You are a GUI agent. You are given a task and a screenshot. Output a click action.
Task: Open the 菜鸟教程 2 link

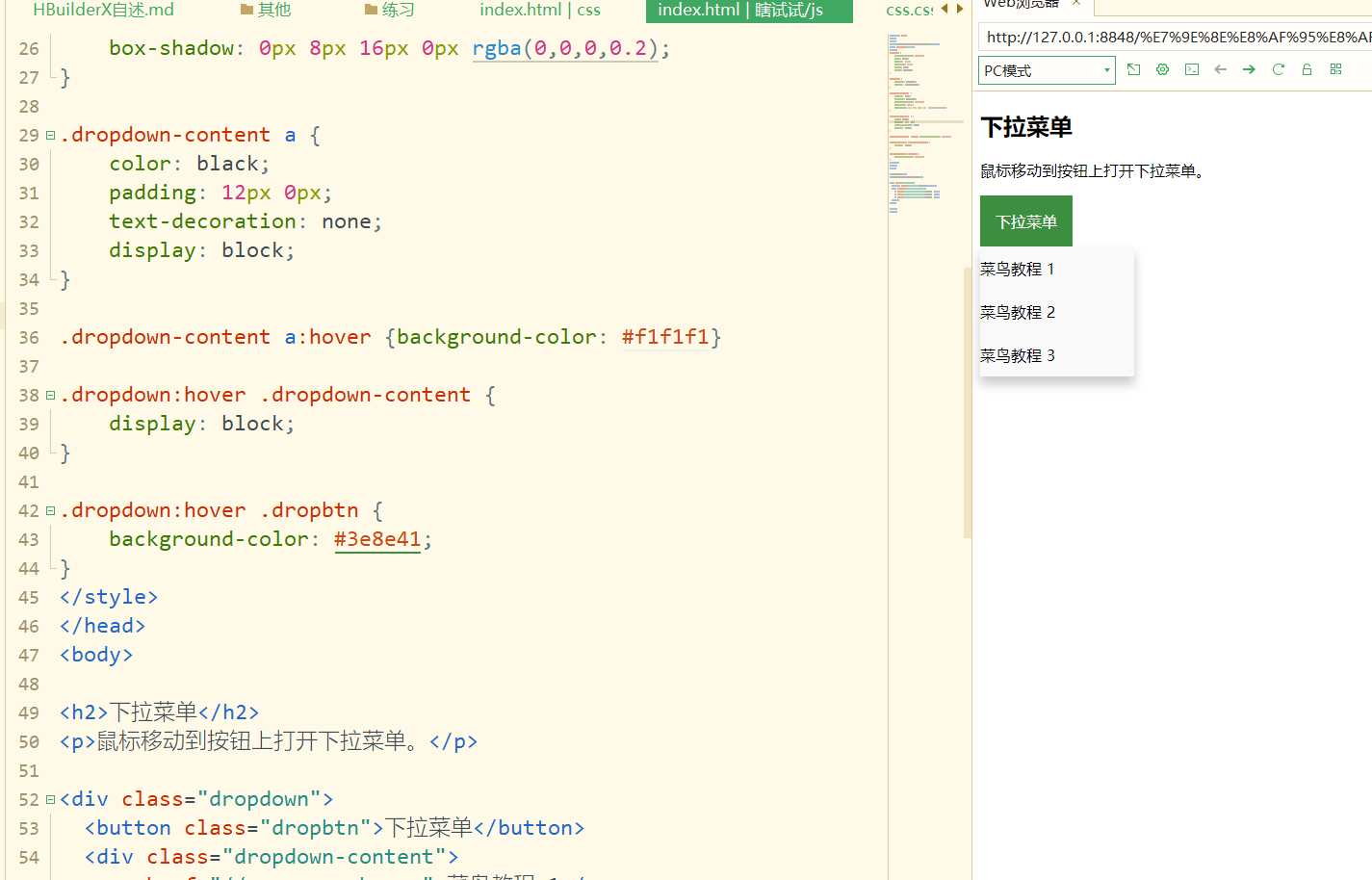tap(1018, 312)
